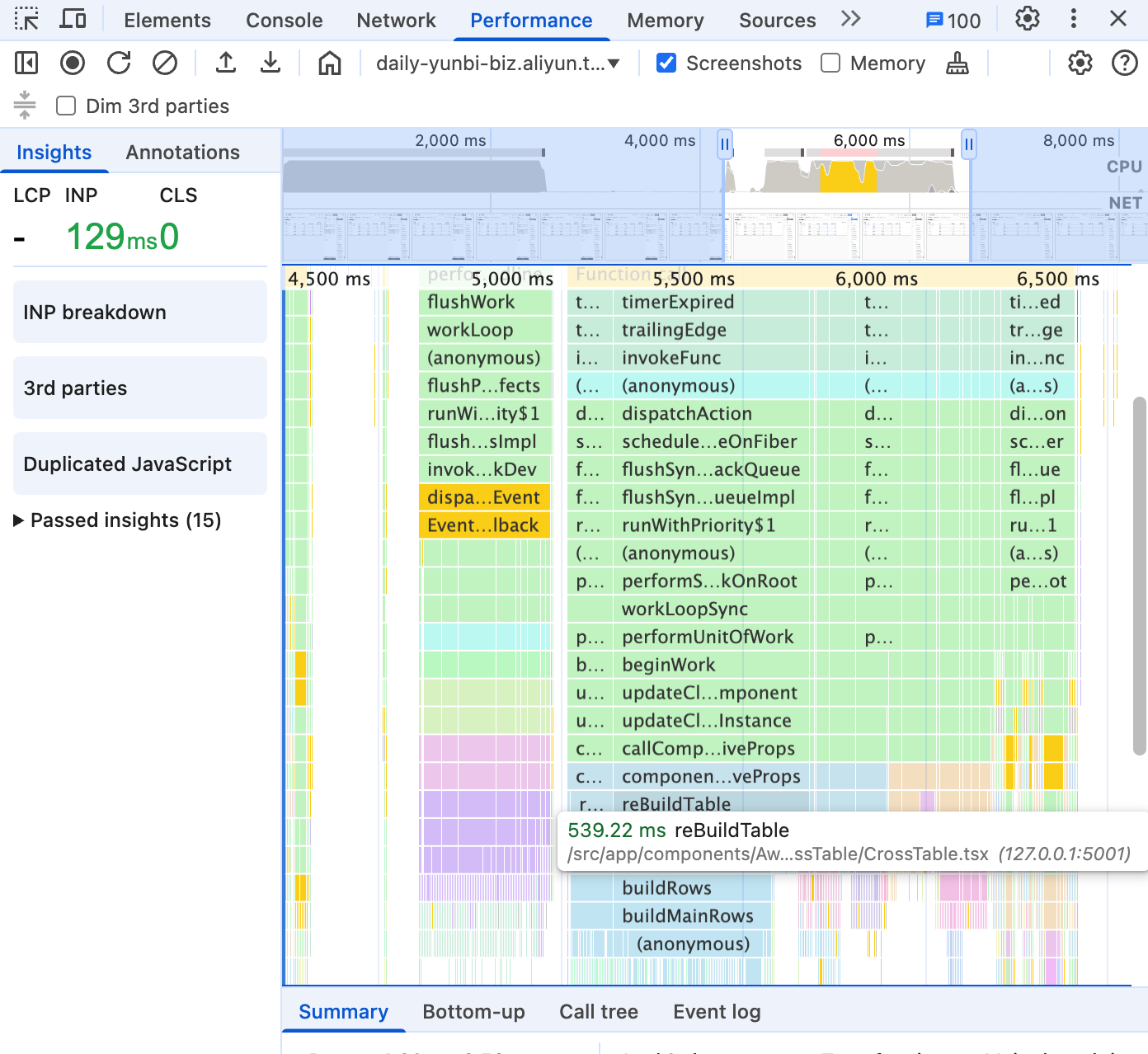Open the INP breakdown insight
Image resolution: width=1148 pixels, height=1054 pixels.
tap(140, 312)
